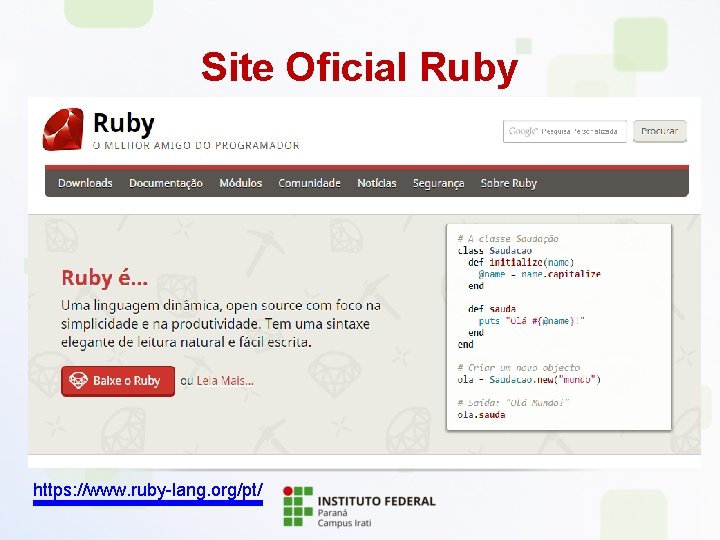The width and height of the screenshot is (720, 540).
Task: Click the Baixe o Ruby download button
Action: coord(118,381)
